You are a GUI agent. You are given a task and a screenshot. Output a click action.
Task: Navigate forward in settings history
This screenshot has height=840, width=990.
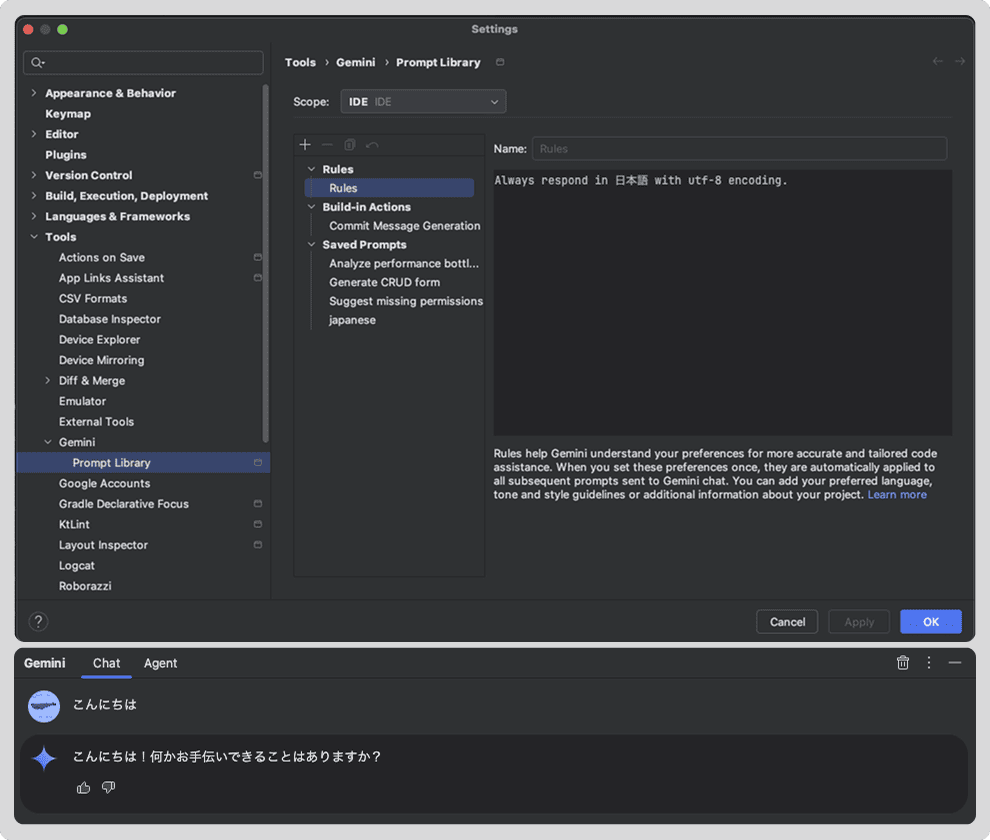[960, 61]
